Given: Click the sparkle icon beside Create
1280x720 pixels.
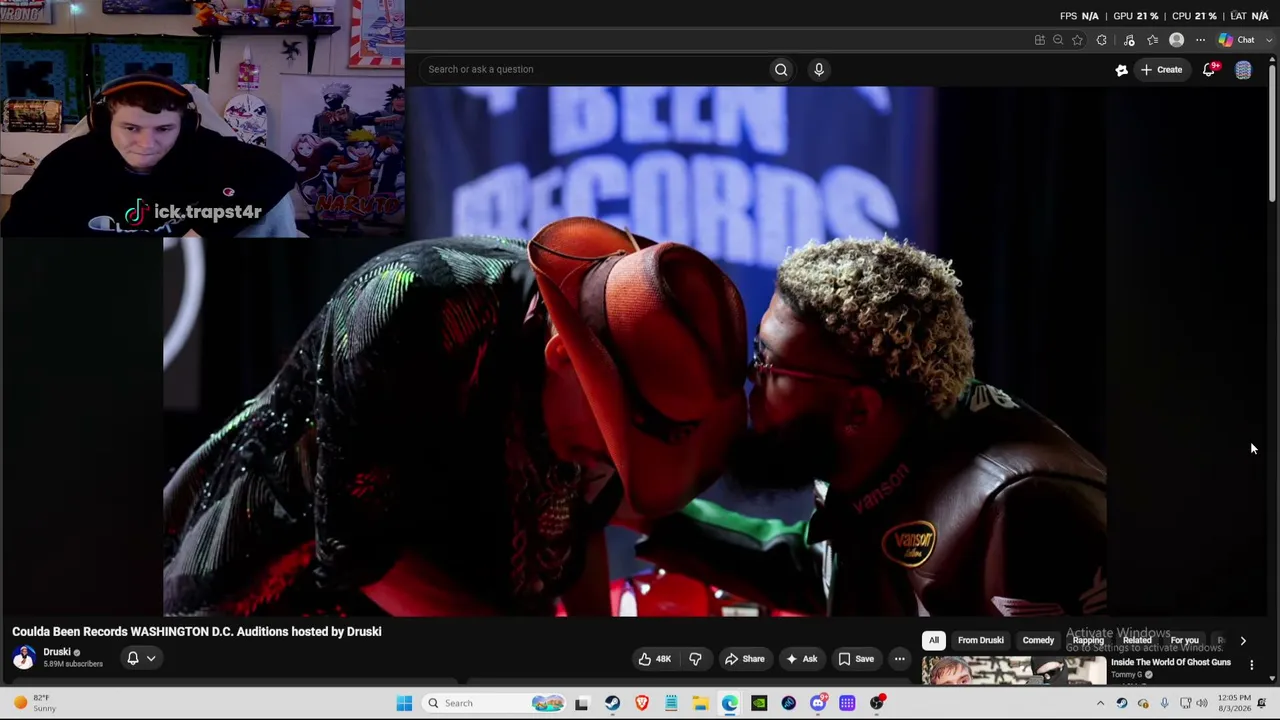Looking at the screenshot, I should coord(1121,69).
